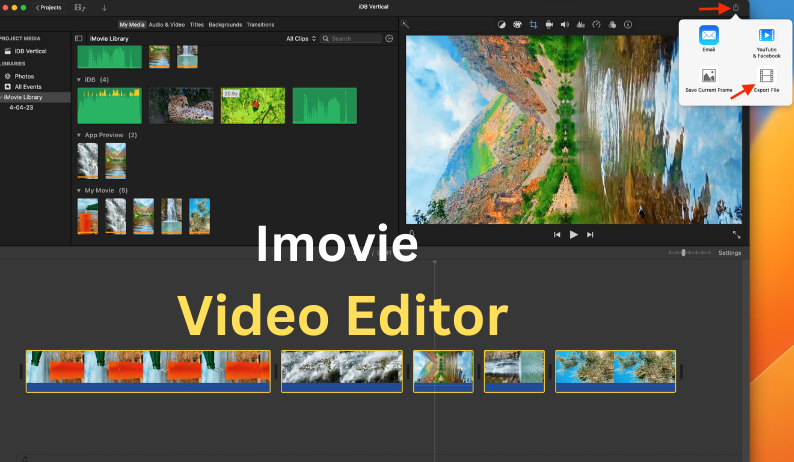The image size is (794, 462).
Task: Select tree branches clip in My Movie
Action: click(x=200, y=216)
